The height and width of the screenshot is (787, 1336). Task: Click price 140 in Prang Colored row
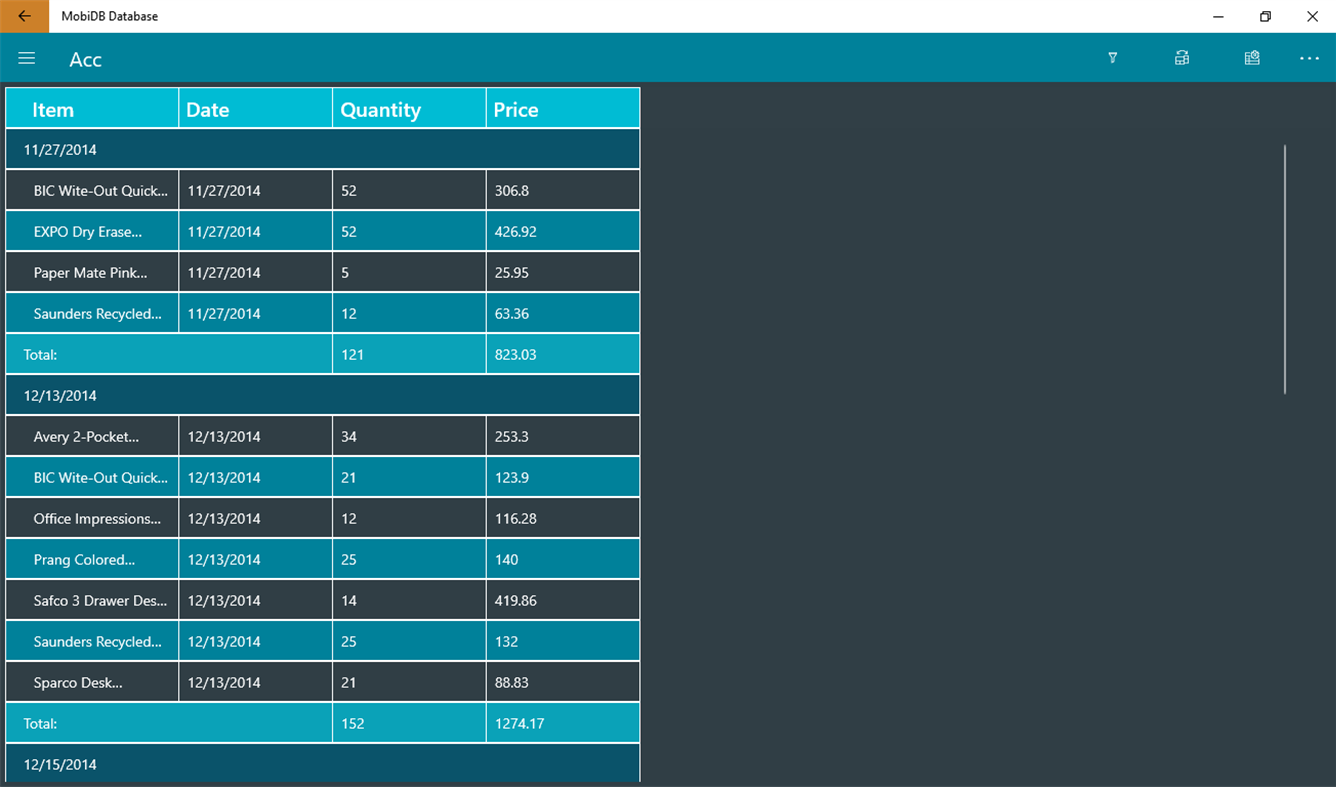pyautogui.click(x=563, y=560)
